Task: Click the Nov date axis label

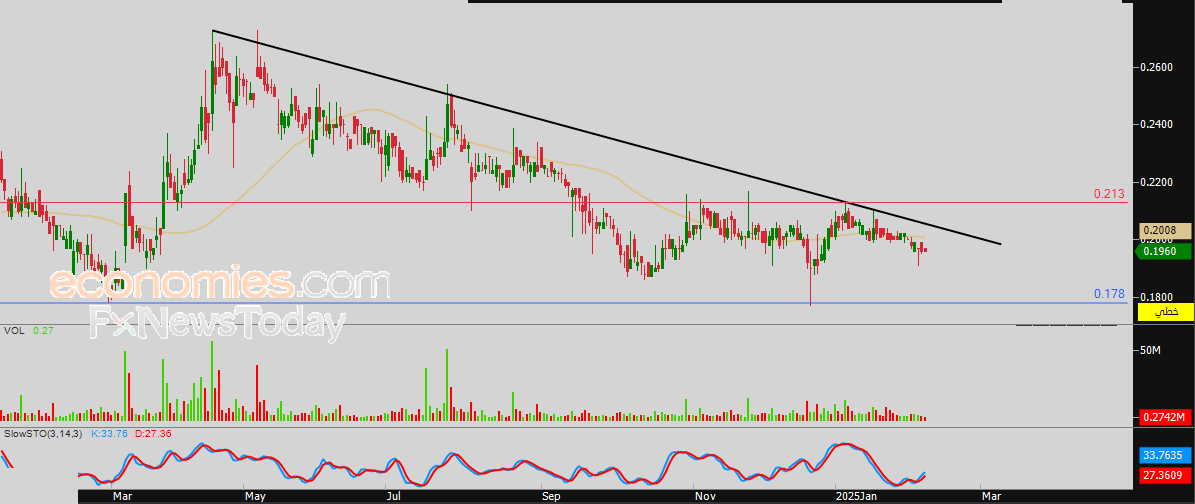Action: coord(706,496)
